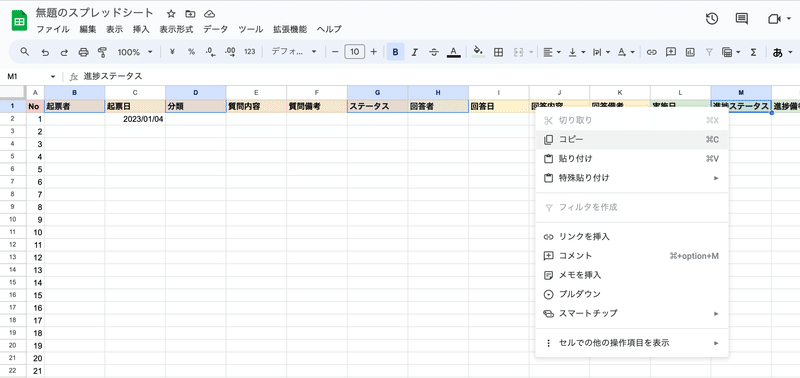Open the 表示形式 menu
This screenshot has width=800, height=378.
pyautogui.click(x=176, y=29)
